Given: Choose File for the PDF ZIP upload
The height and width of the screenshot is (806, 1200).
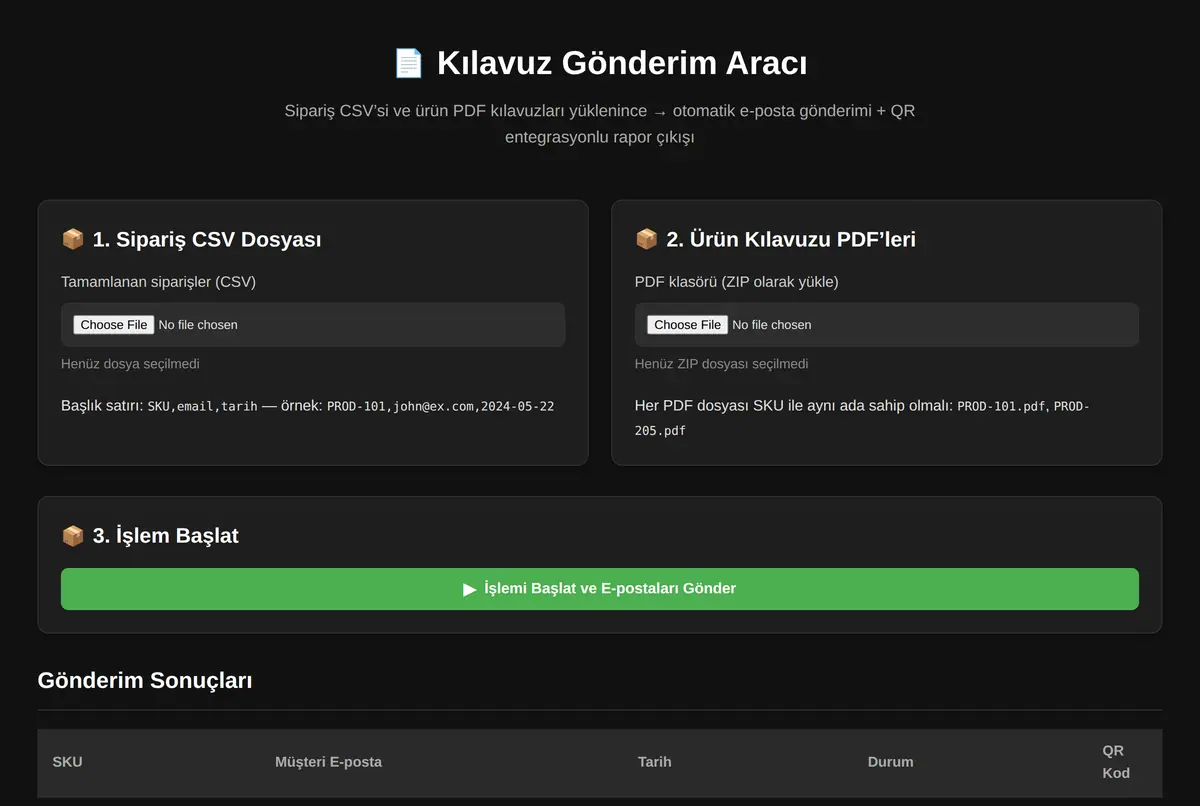Looking at the screenshot, I should [x=688, y=325].
